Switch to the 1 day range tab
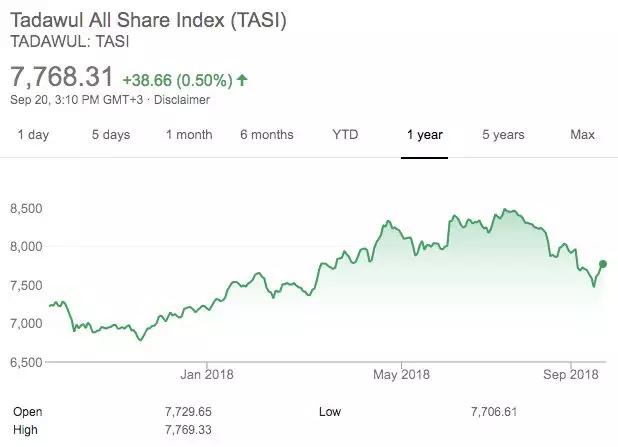The image size is (618, 447). point(33,135)
